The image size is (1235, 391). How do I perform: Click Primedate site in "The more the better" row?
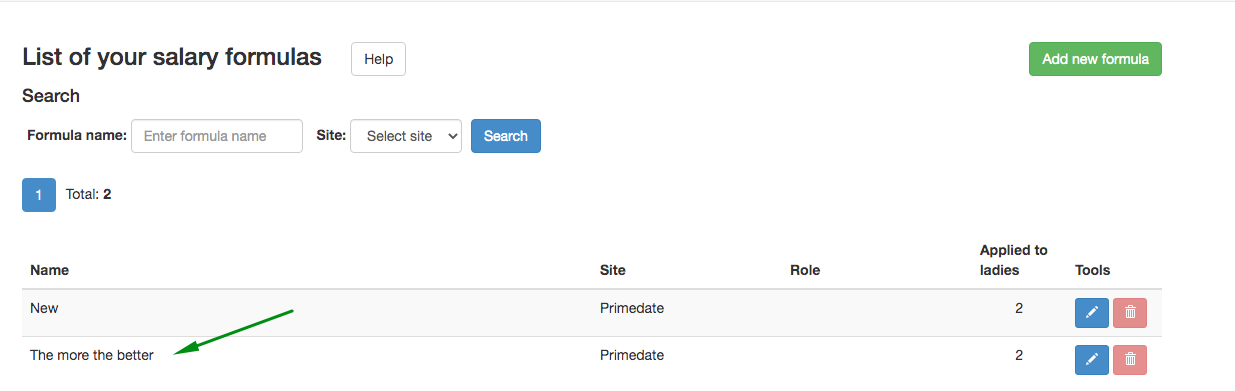click(x=632, y=355)
